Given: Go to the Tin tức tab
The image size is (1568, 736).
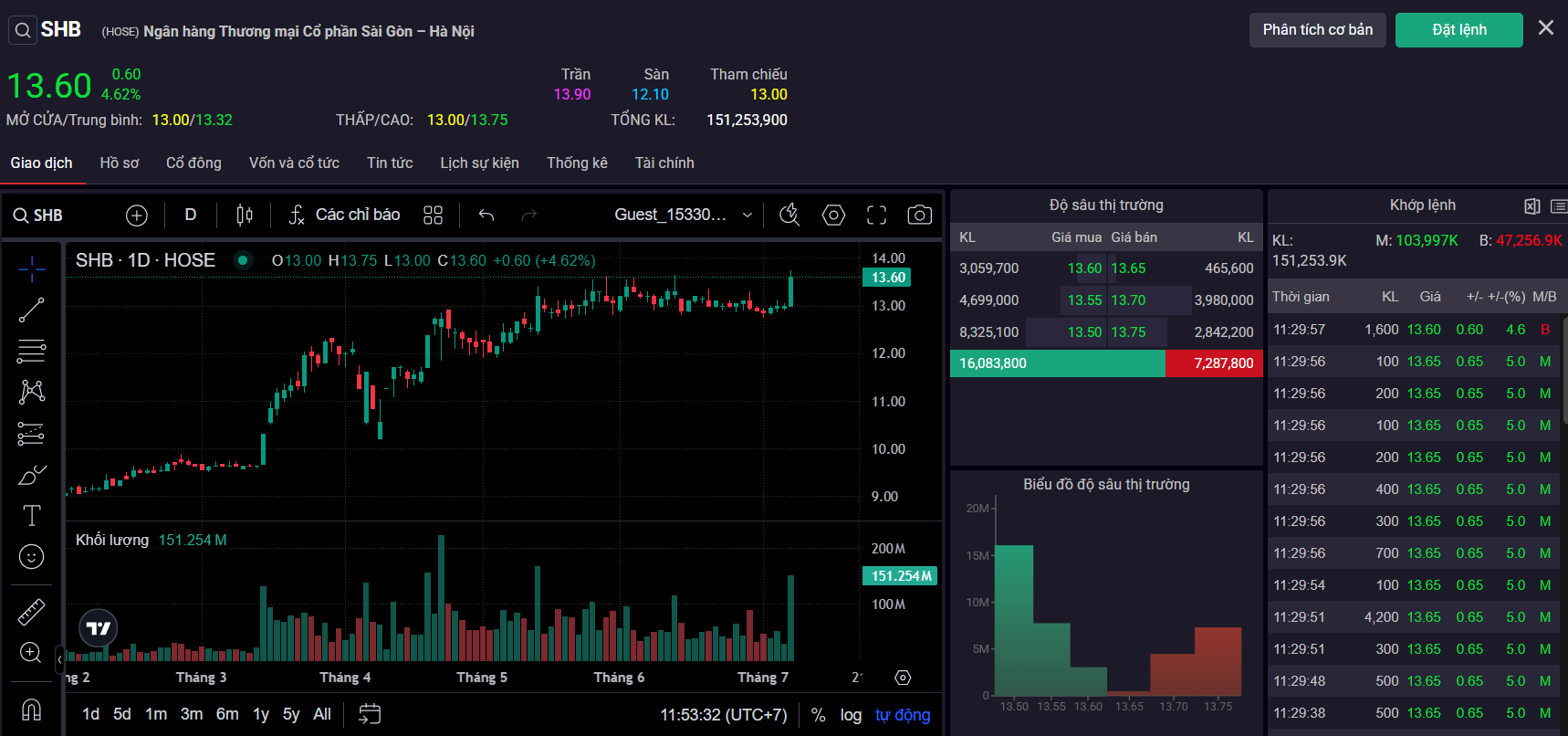Looking at the screenshot, I should point(390,163).
